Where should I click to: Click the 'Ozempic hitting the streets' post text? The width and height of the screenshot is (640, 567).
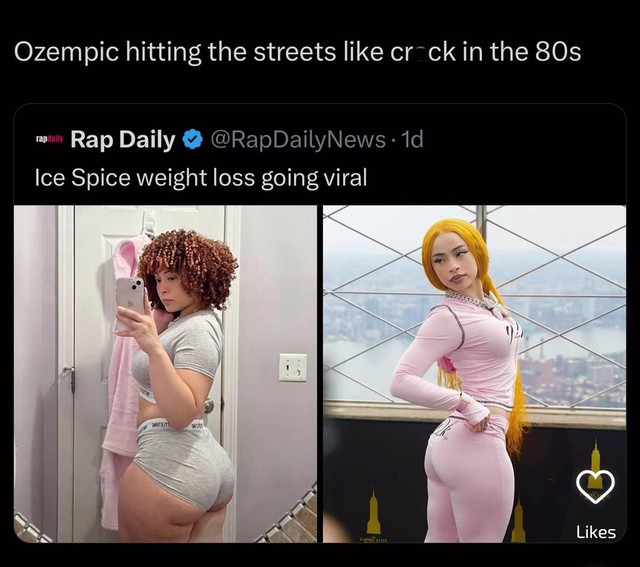[298, 52]
